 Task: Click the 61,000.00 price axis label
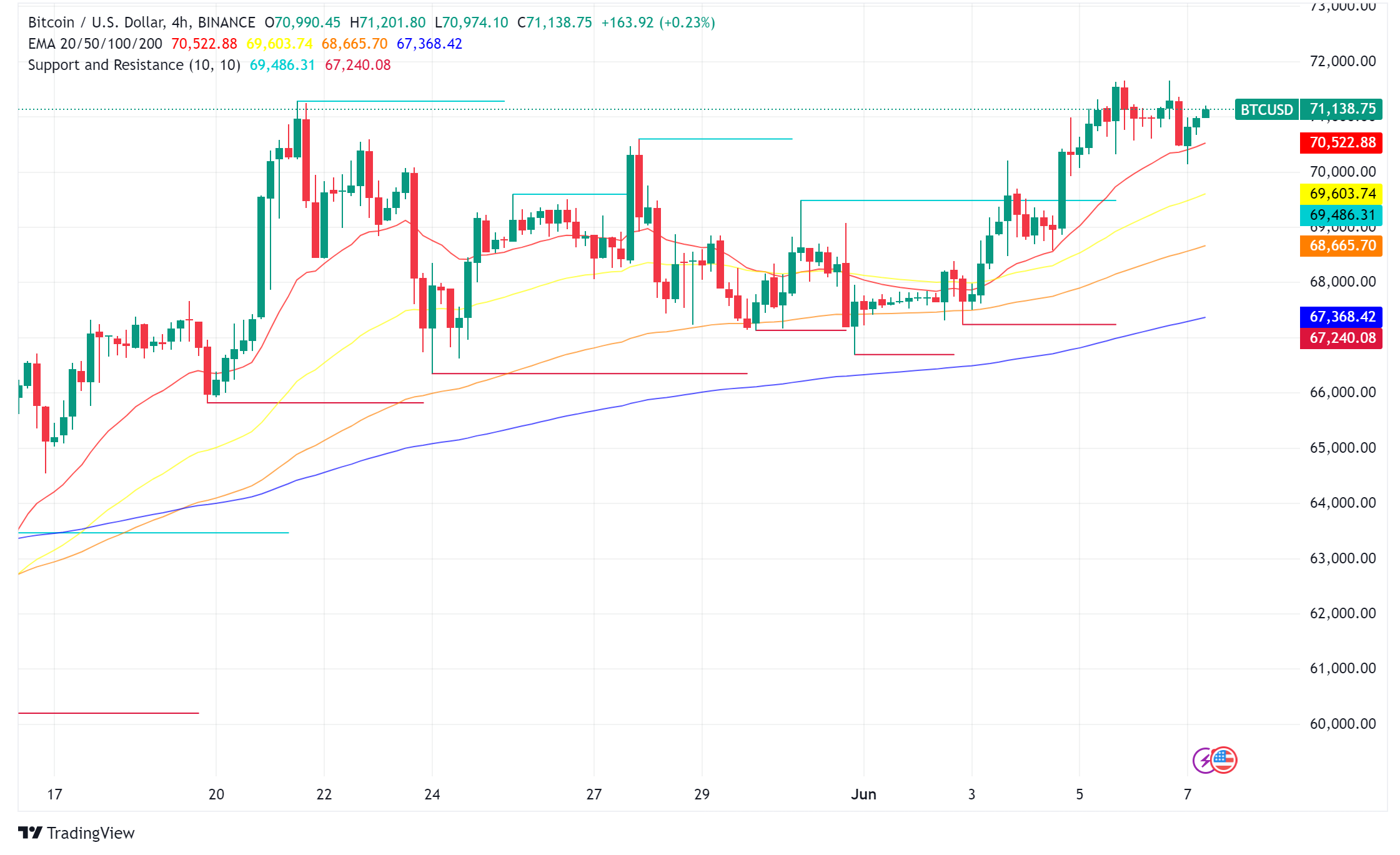point(1343,668)
